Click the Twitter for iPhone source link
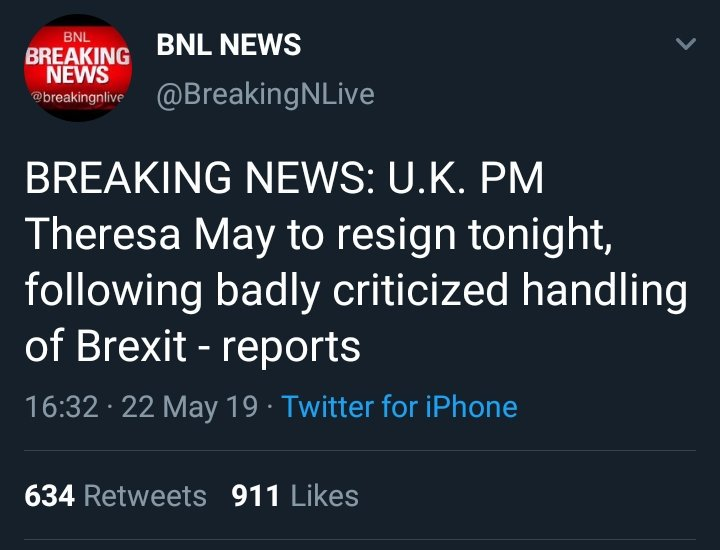 pyautogui.click(x=400, y=407)
